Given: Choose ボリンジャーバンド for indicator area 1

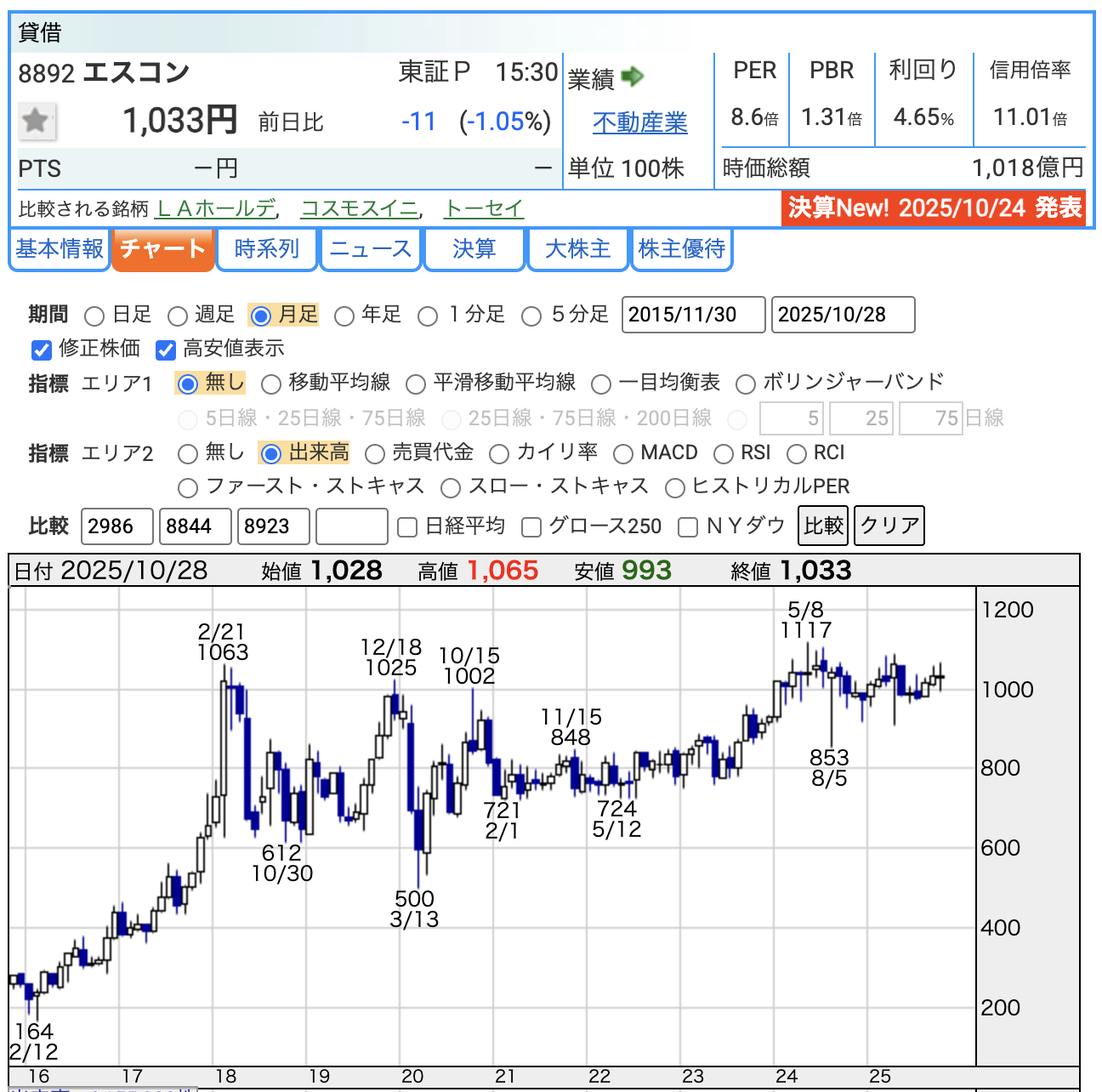Looking at the screenshot, I should coord(746,384).
